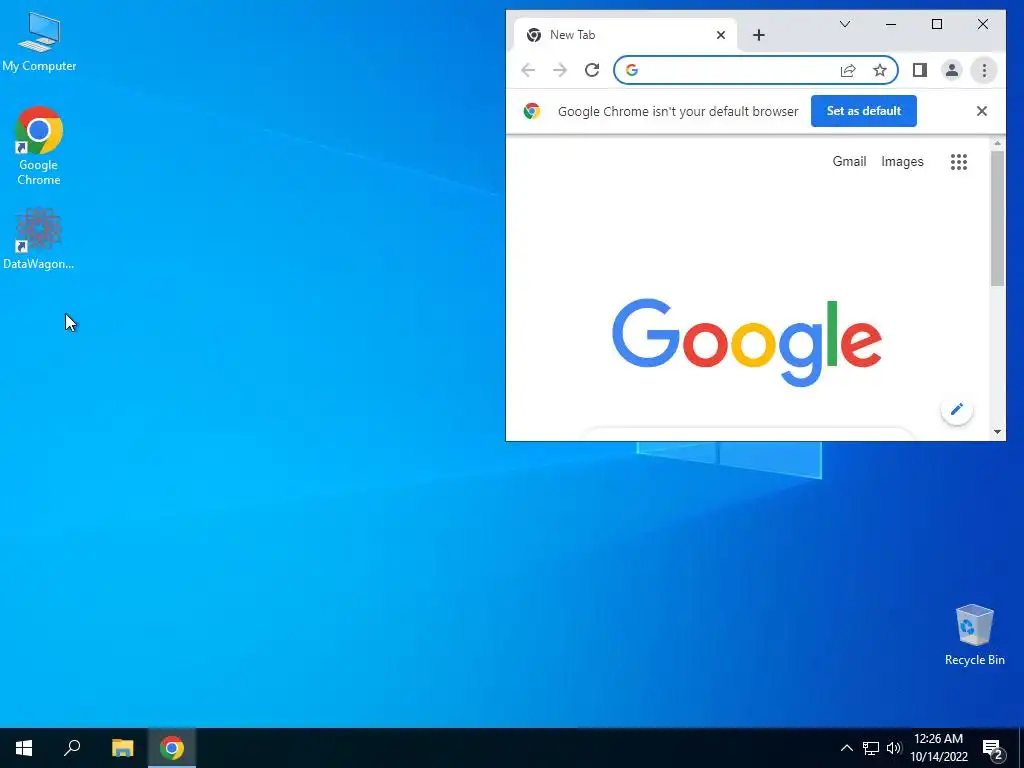
Task: Click the vertical scrollbar thumb in Chrome
Action: [x=997, y=219]
